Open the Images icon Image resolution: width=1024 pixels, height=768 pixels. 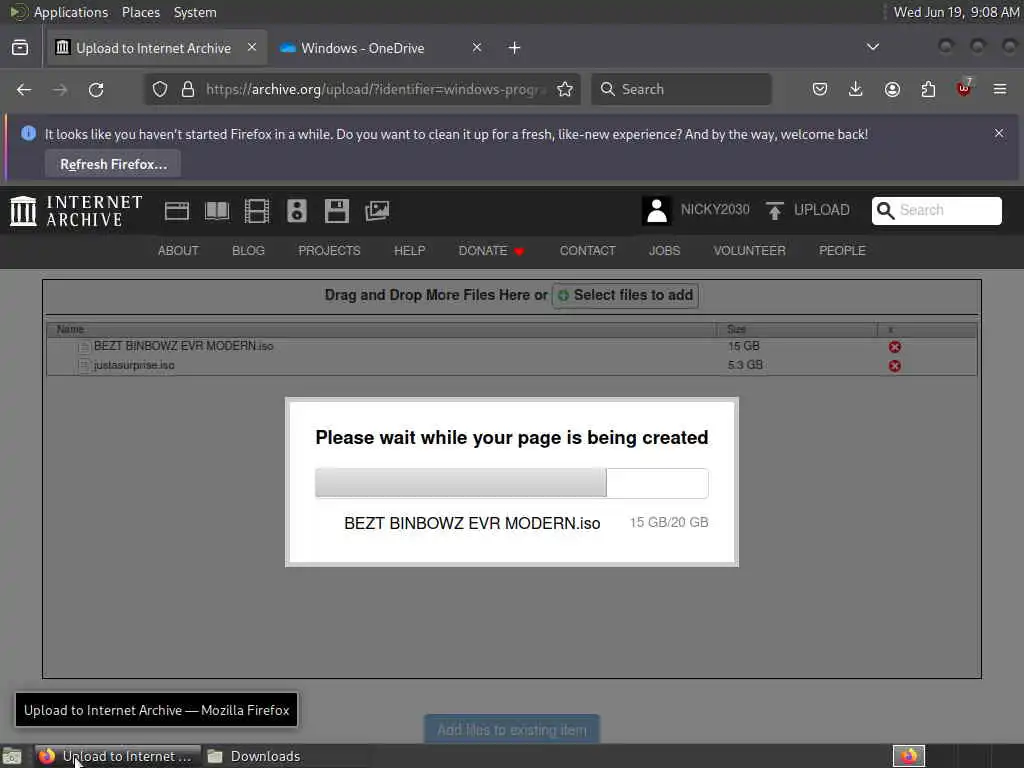pyautogui.click(x=377, y=211)
